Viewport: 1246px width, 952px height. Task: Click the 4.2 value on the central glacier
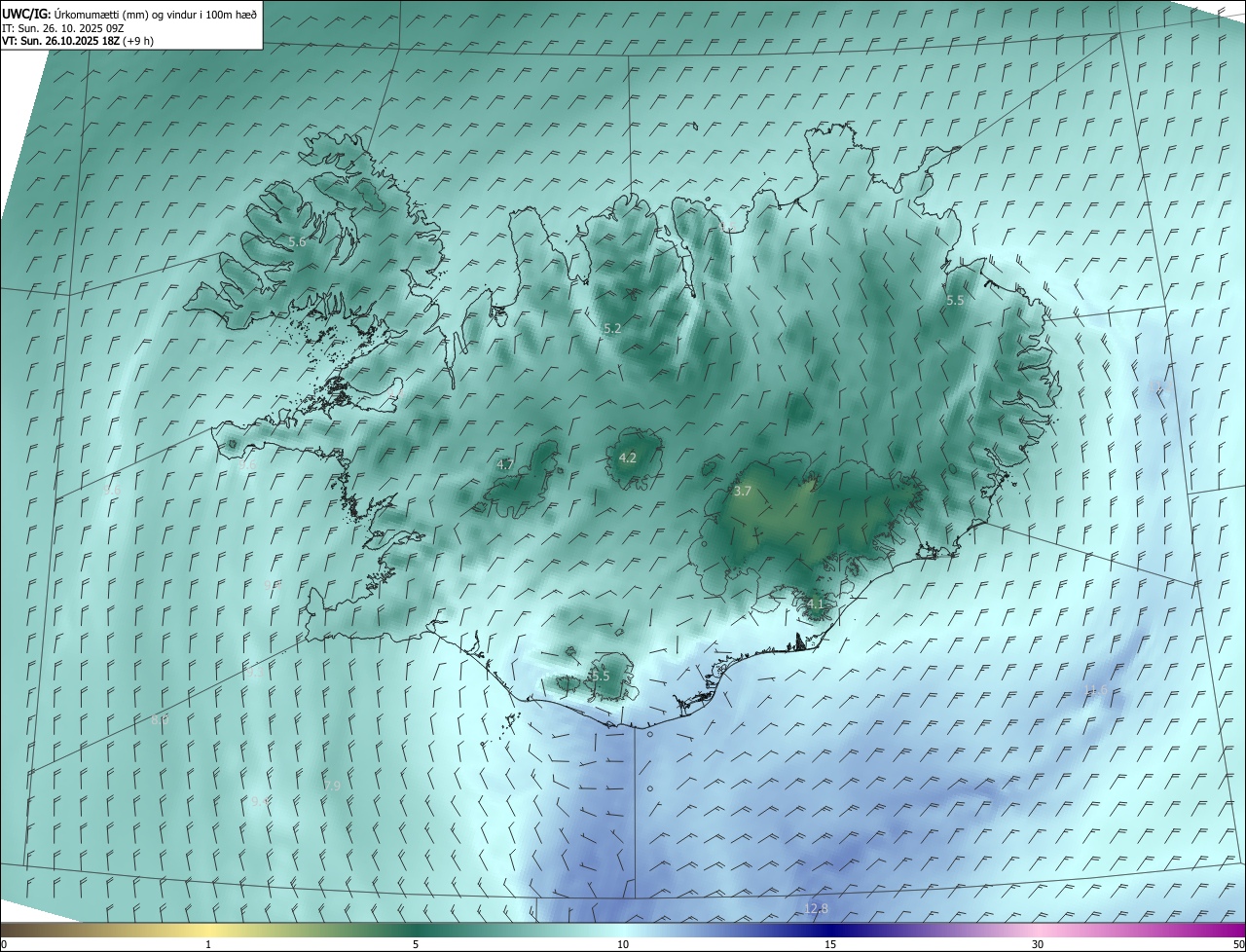[628, 458]
